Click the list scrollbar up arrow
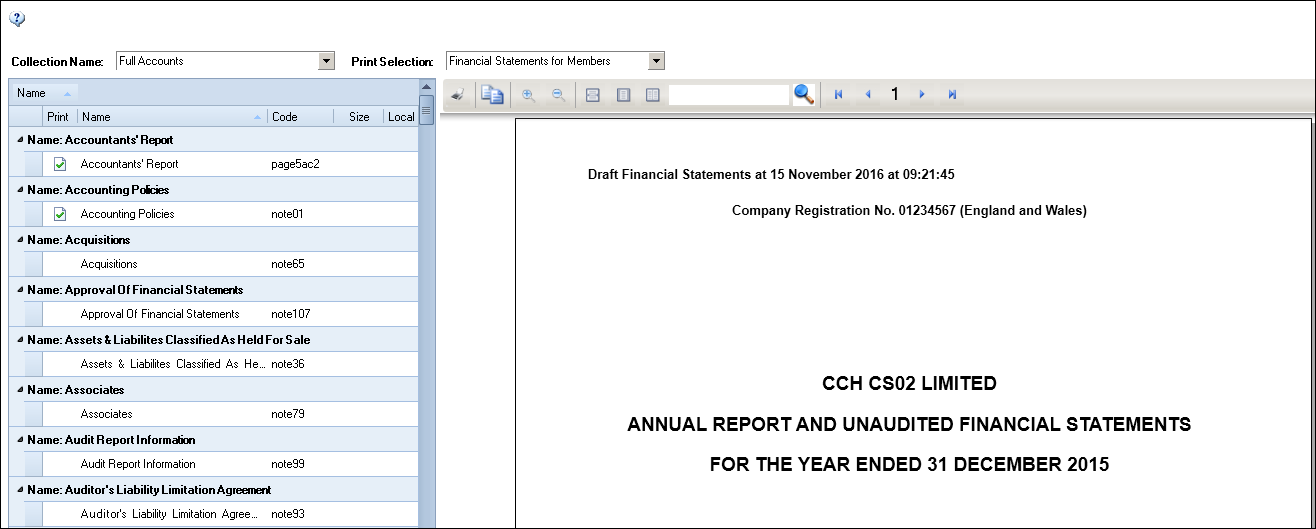1316x529 pixels. [x=426, y=87]
